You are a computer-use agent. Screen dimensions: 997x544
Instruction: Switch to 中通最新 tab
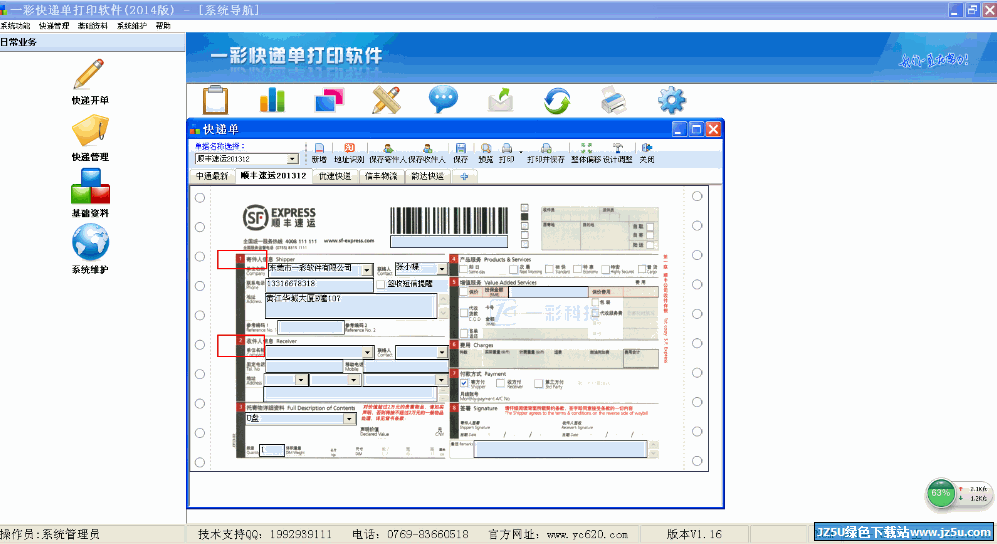(212, 176)
